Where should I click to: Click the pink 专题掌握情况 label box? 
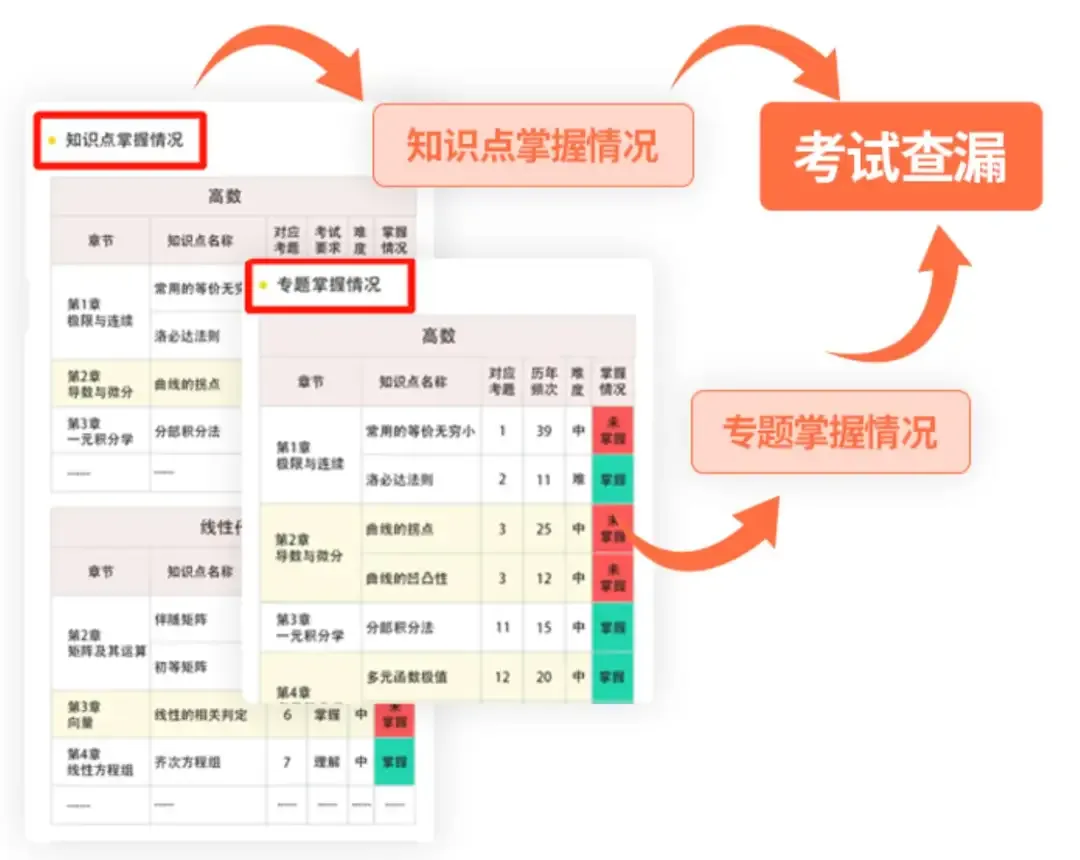(x=830, y=432)
